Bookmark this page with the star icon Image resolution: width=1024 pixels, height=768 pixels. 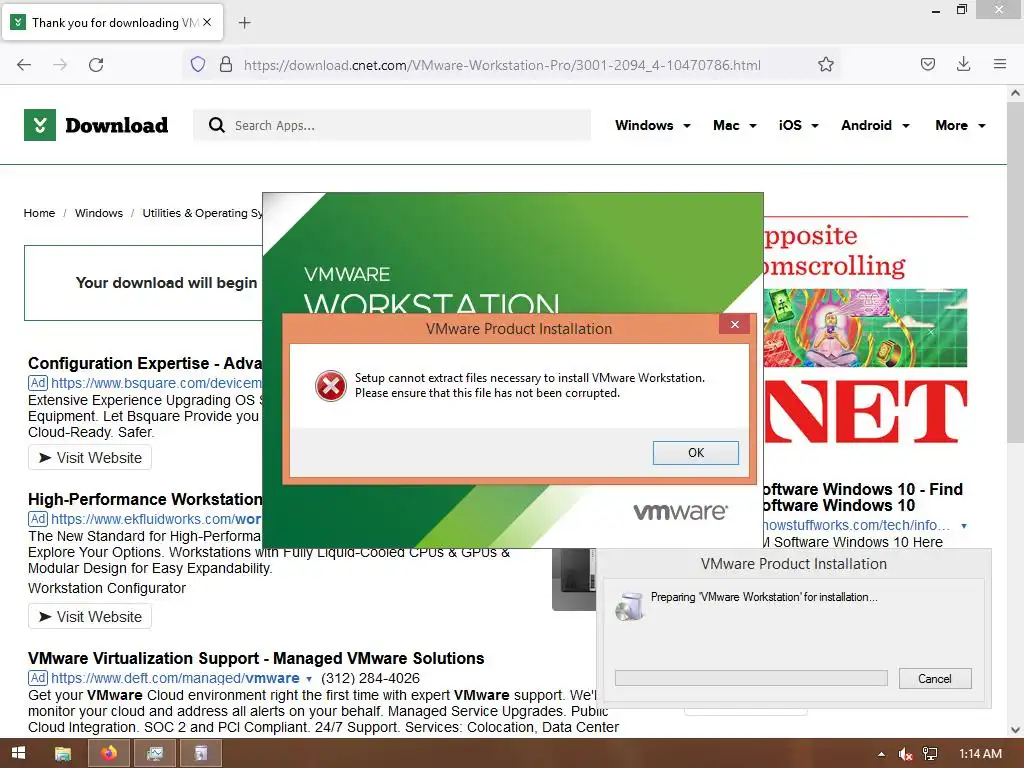(x=825, y=64)
